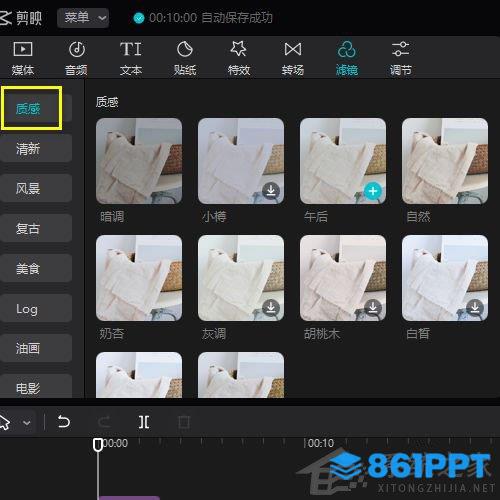Open the 调节 adjustment sliders icon
The height and width of the screenshot is (500, 500).
pyautogui.click(x=400, y=49)
